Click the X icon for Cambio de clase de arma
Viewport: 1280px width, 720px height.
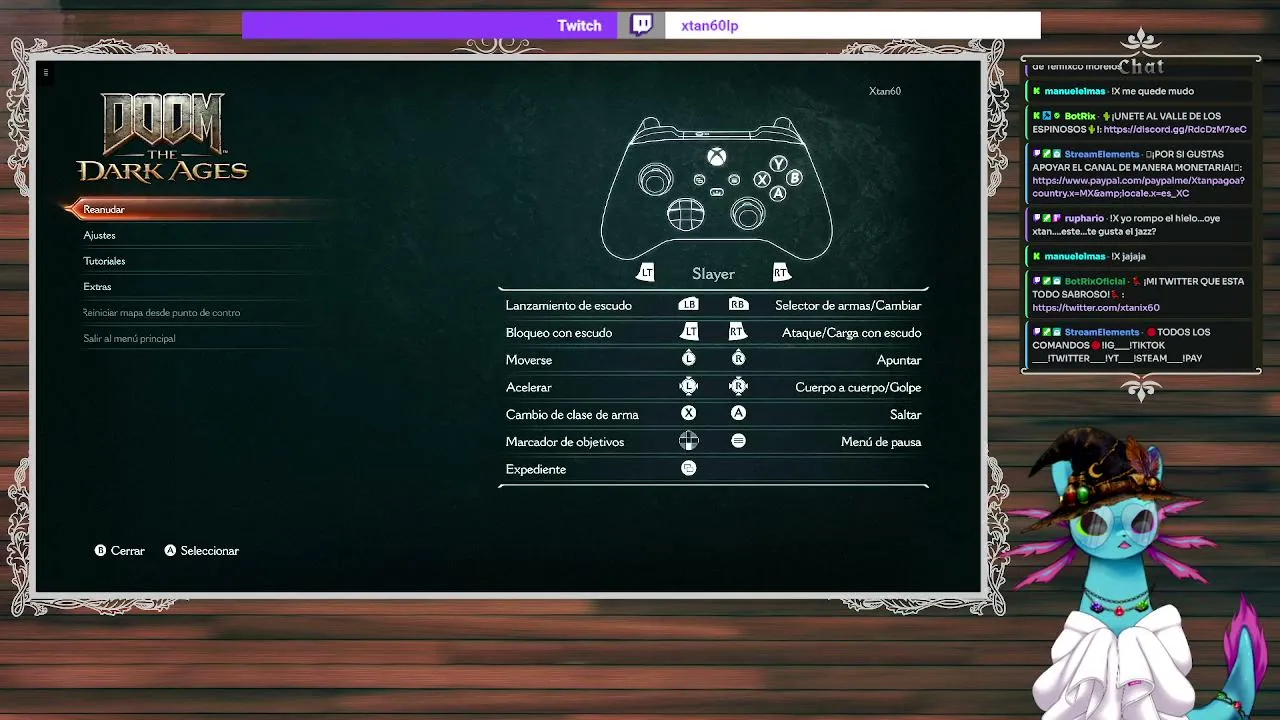point(688,413)
